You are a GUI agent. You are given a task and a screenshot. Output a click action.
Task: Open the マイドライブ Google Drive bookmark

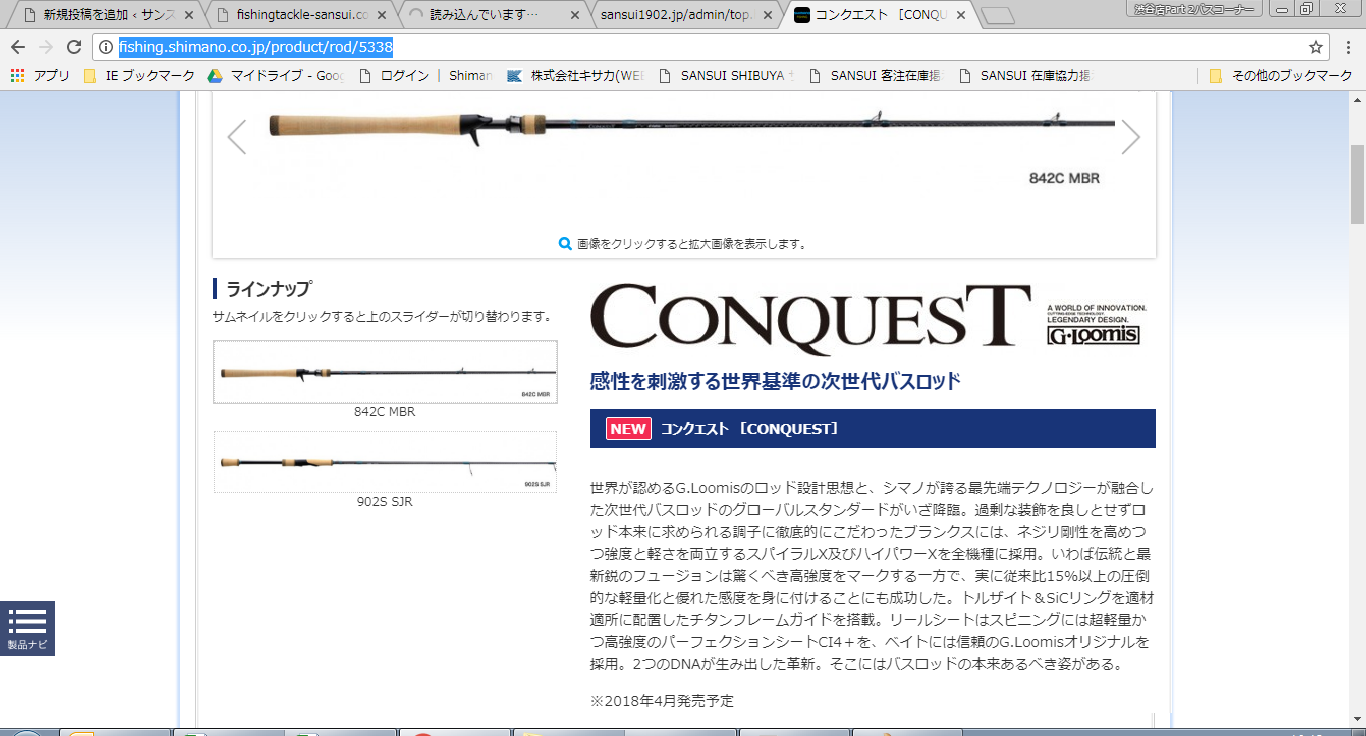coord(276,75)
